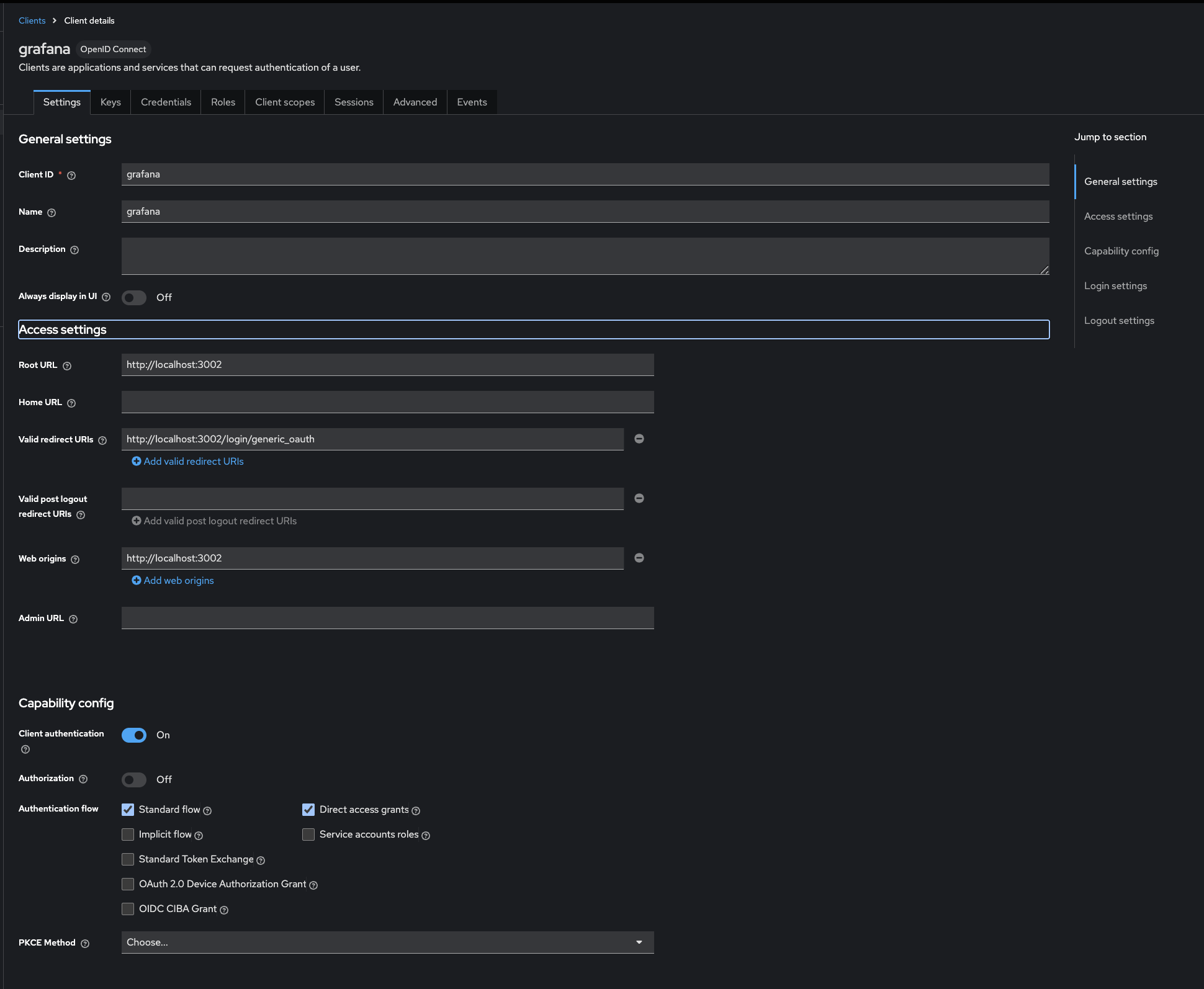Turn off Client authentication switch
Screen dimensions: 1204x989
tap(134, 735)
